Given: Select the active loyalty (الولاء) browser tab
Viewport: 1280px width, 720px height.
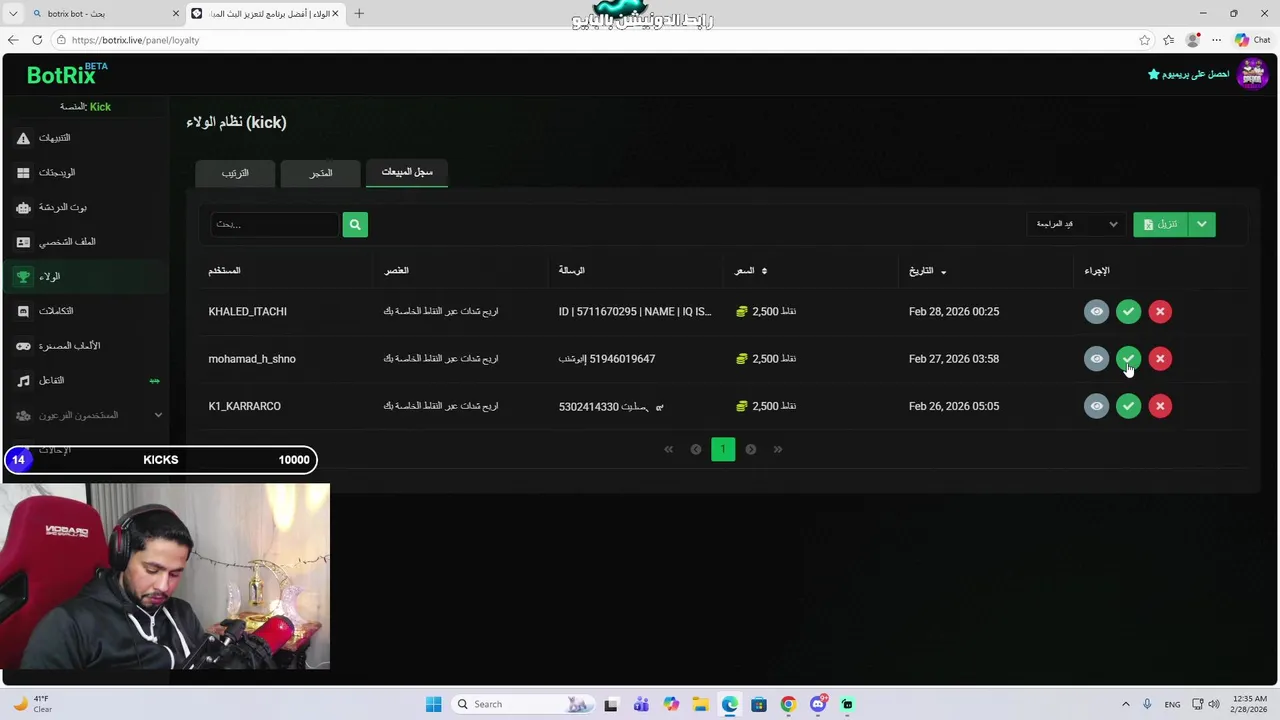Looking at the screenshot, I should click(x=265, y=14).
